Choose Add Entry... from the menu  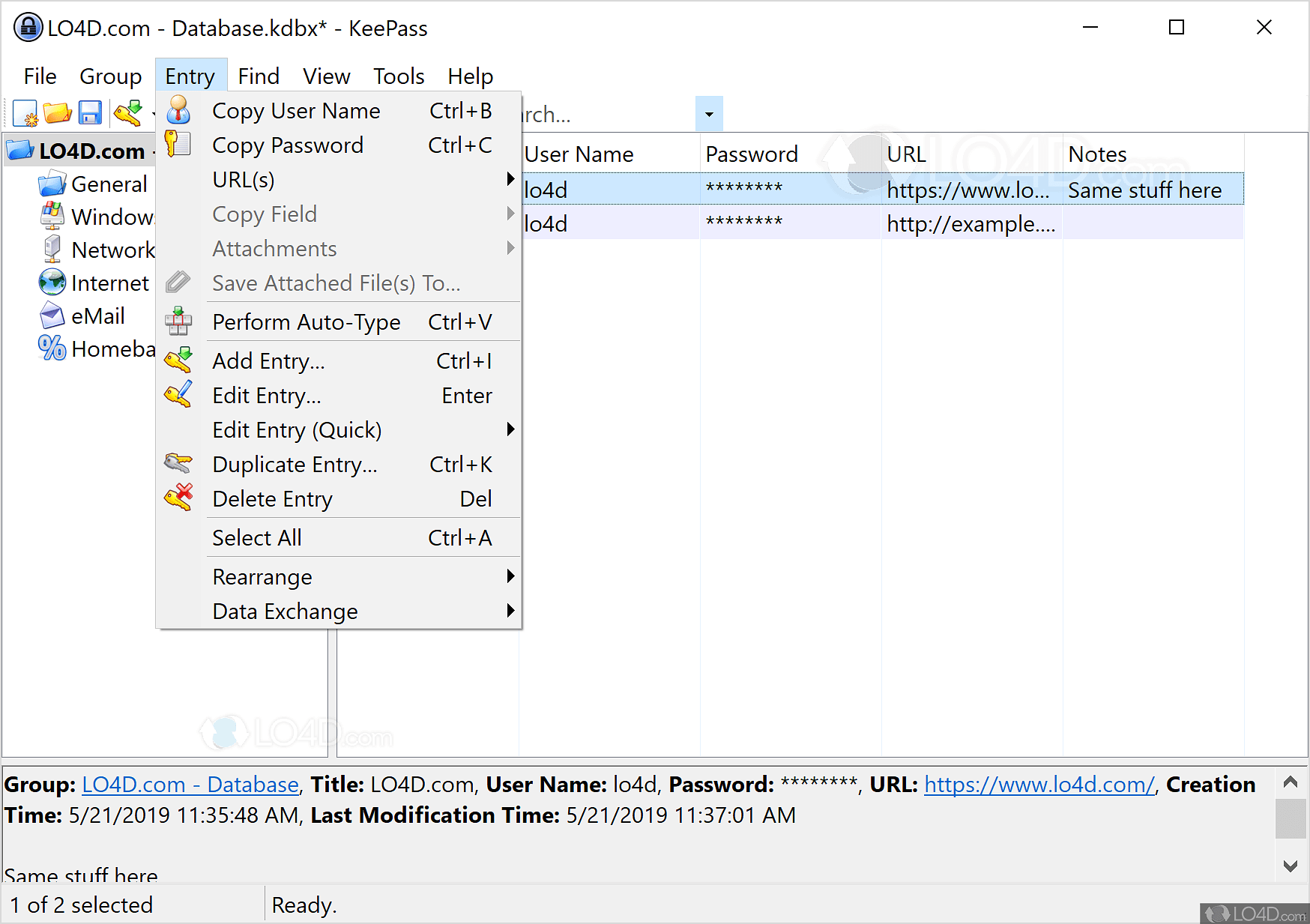pyautogui.click(x=339, y=361)
